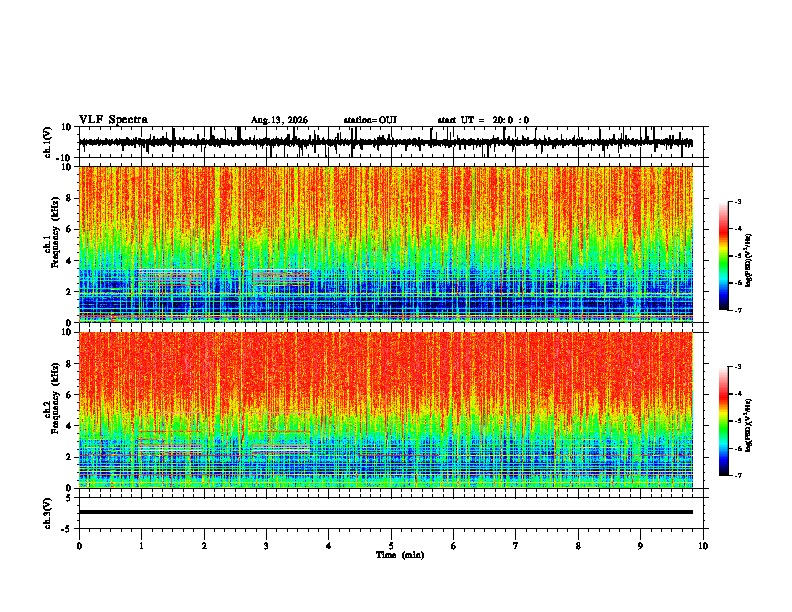Click the "-3" label on ch.1 color bar
The height and width of the screenshot is (612, 792).
point(737,202)
